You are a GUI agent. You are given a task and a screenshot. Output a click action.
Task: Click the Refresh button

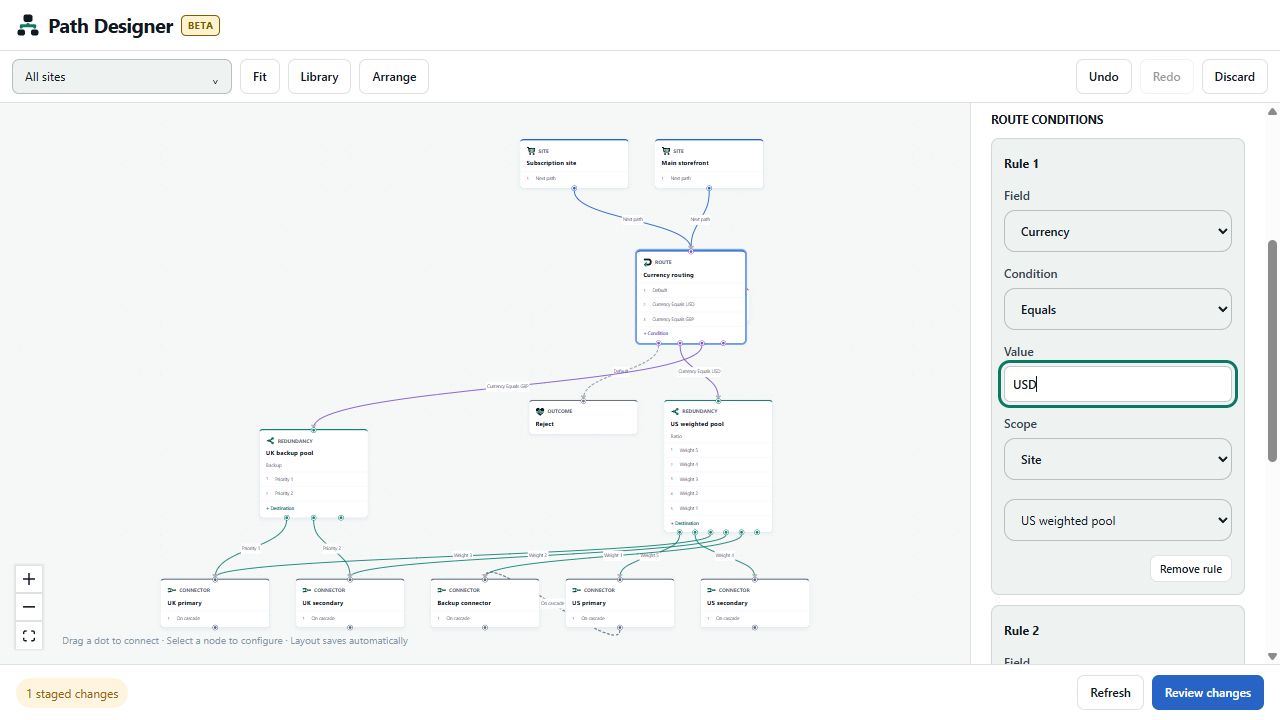pos(1110,693)
